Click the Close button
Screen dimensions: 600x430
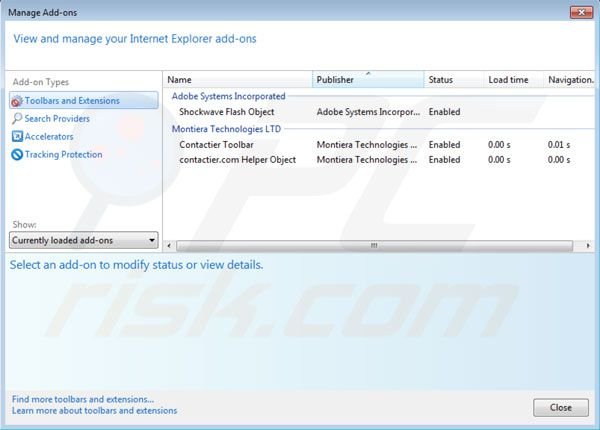tap(561, 407)
